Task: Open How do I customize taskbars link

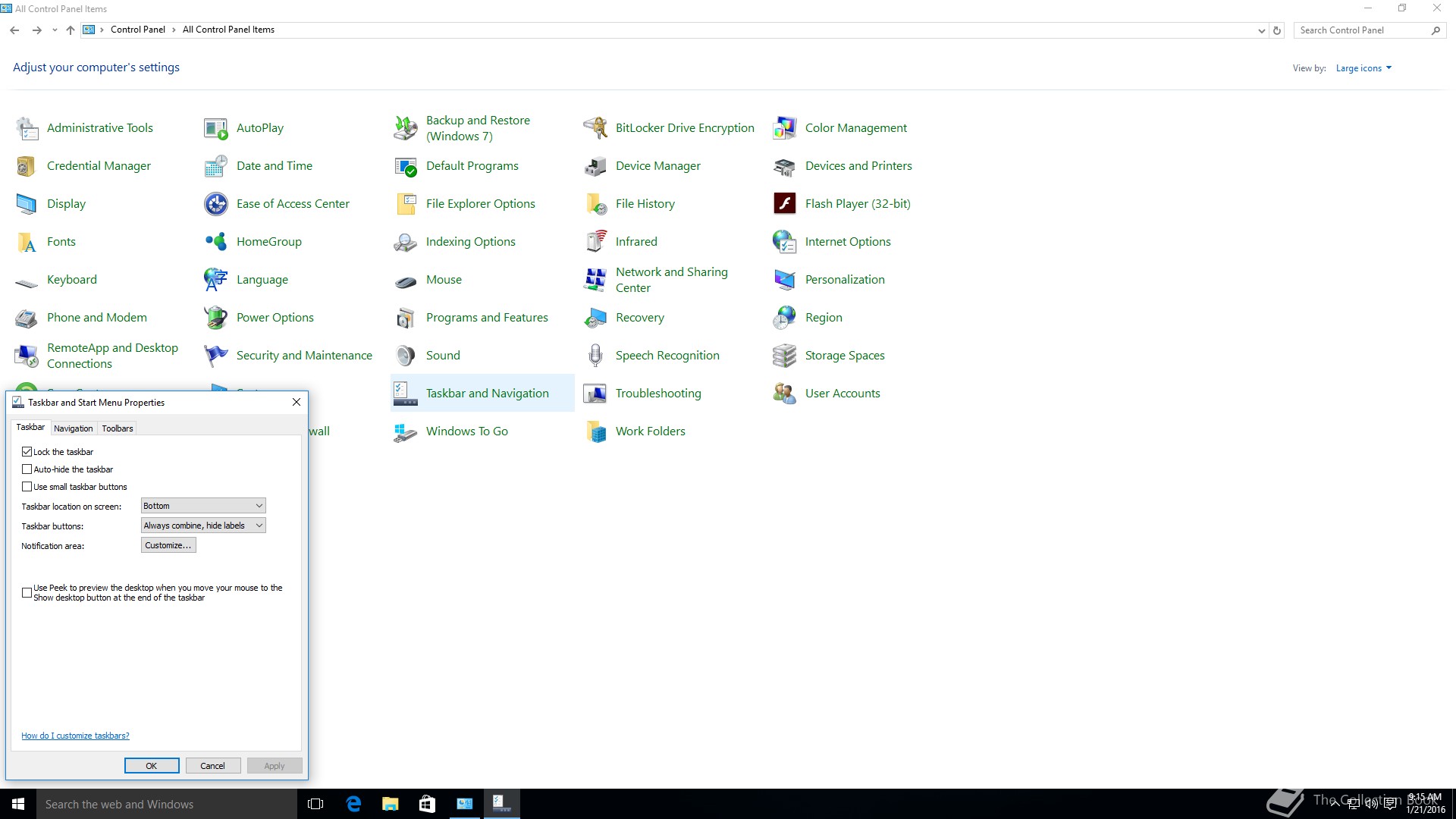Action: pos(75,736)
